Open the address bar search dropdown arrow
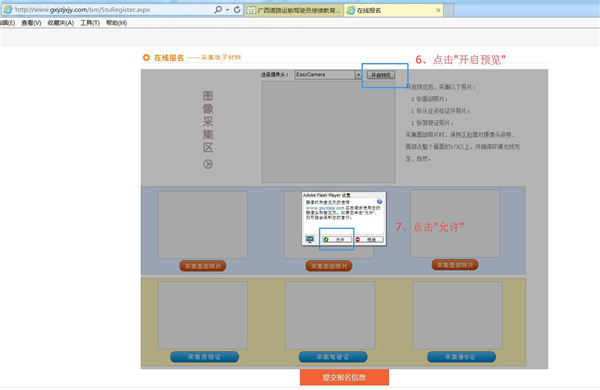Screen dimensions: 600x390 point(227,10)
